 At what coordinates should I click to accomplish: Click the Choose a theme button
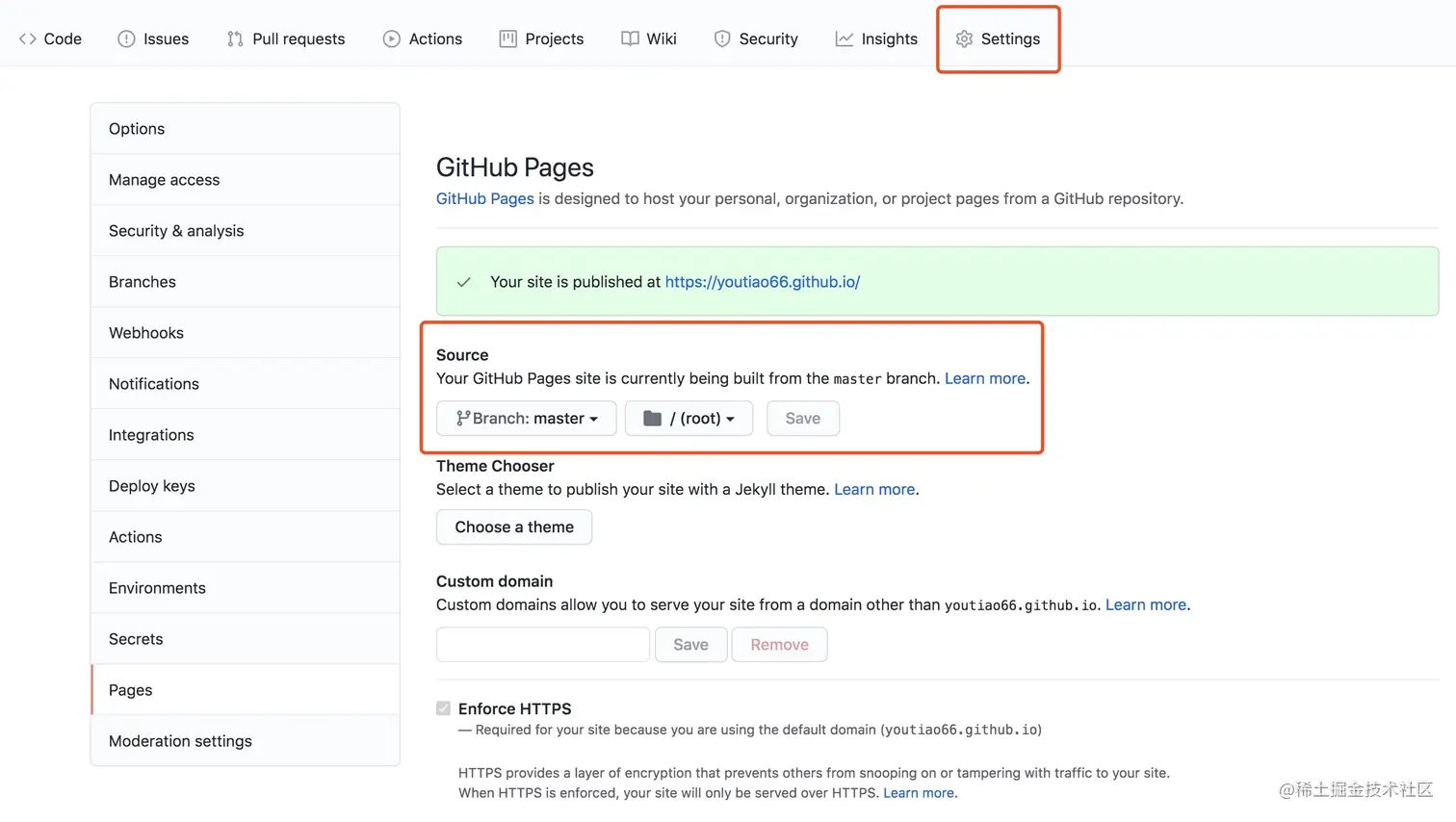(514, 527)
